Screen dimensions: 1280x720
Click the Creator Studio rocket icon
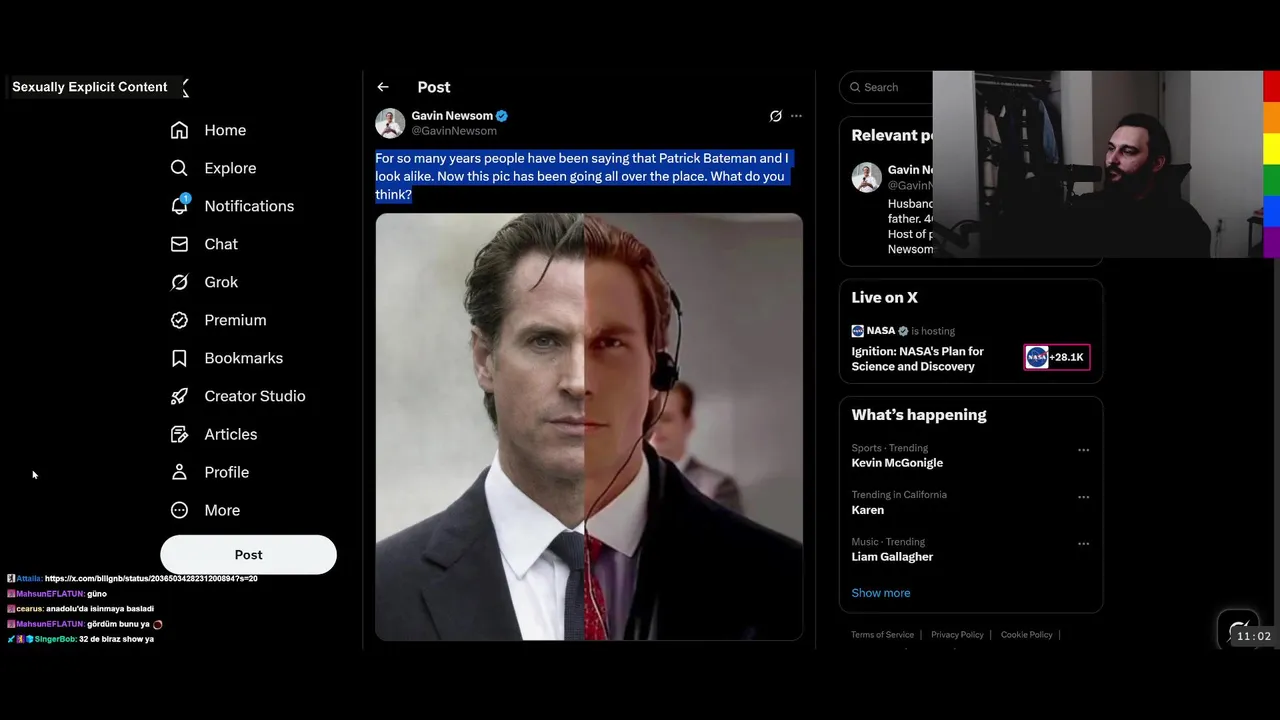coord(179,396)
